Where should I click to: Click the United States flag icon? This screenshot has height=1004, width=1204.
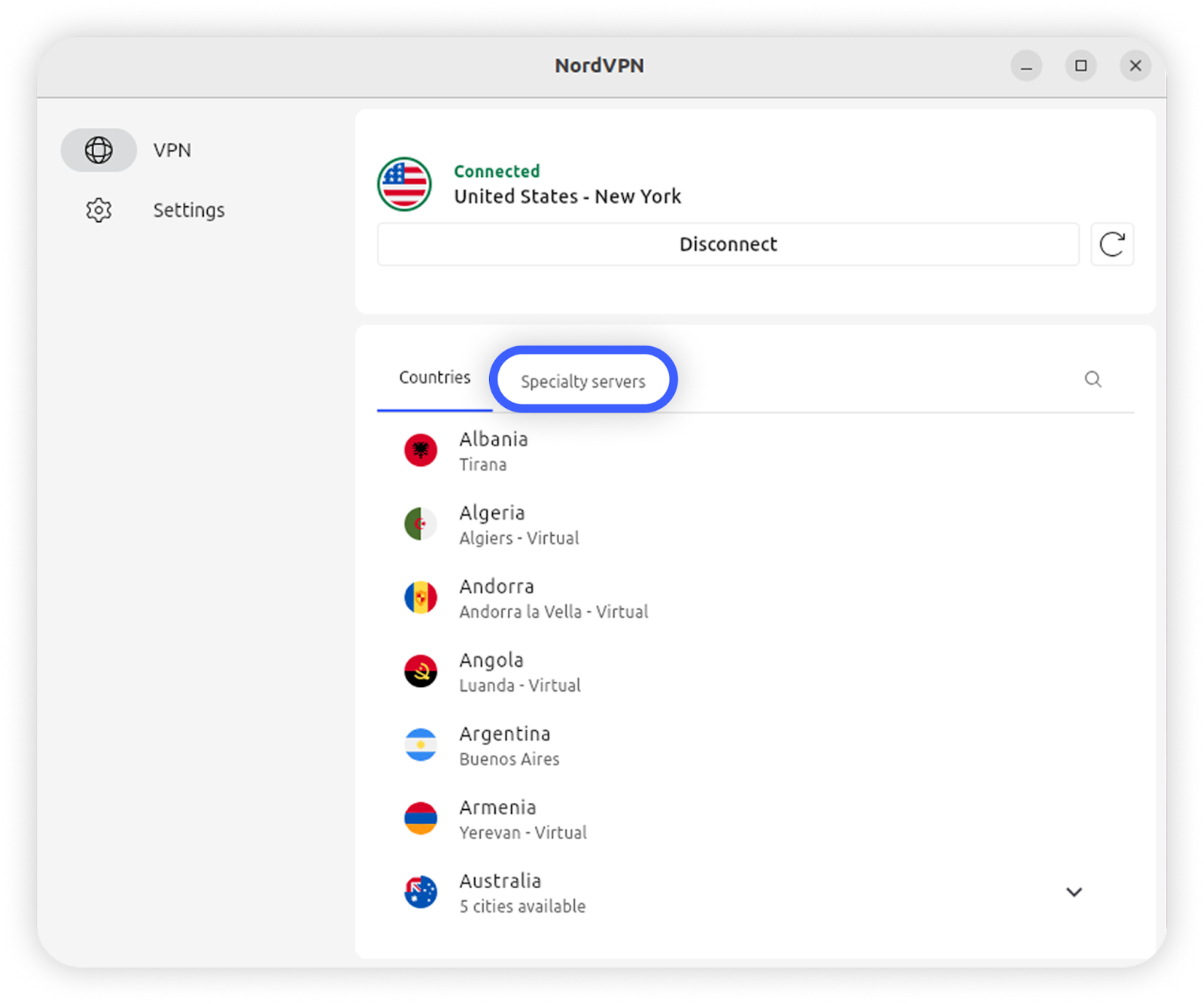pos(405,184)
